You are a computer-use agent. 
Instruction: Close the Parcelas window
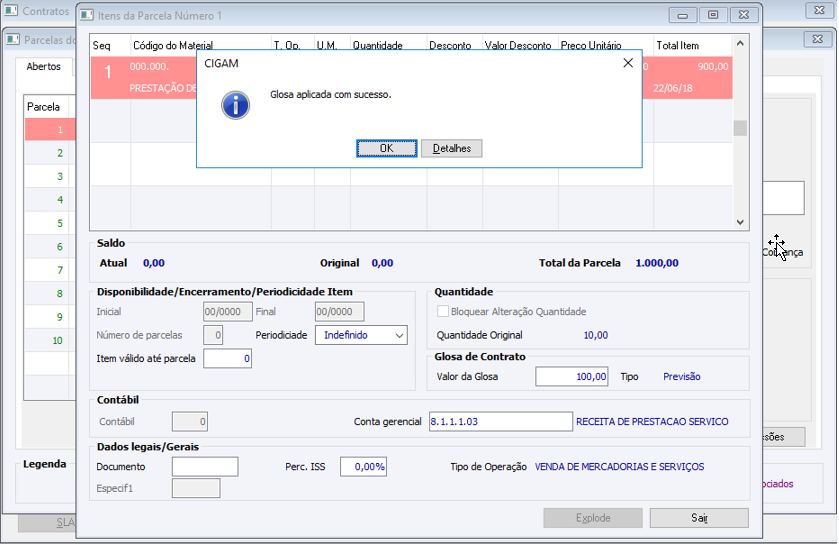pos(818,39)
